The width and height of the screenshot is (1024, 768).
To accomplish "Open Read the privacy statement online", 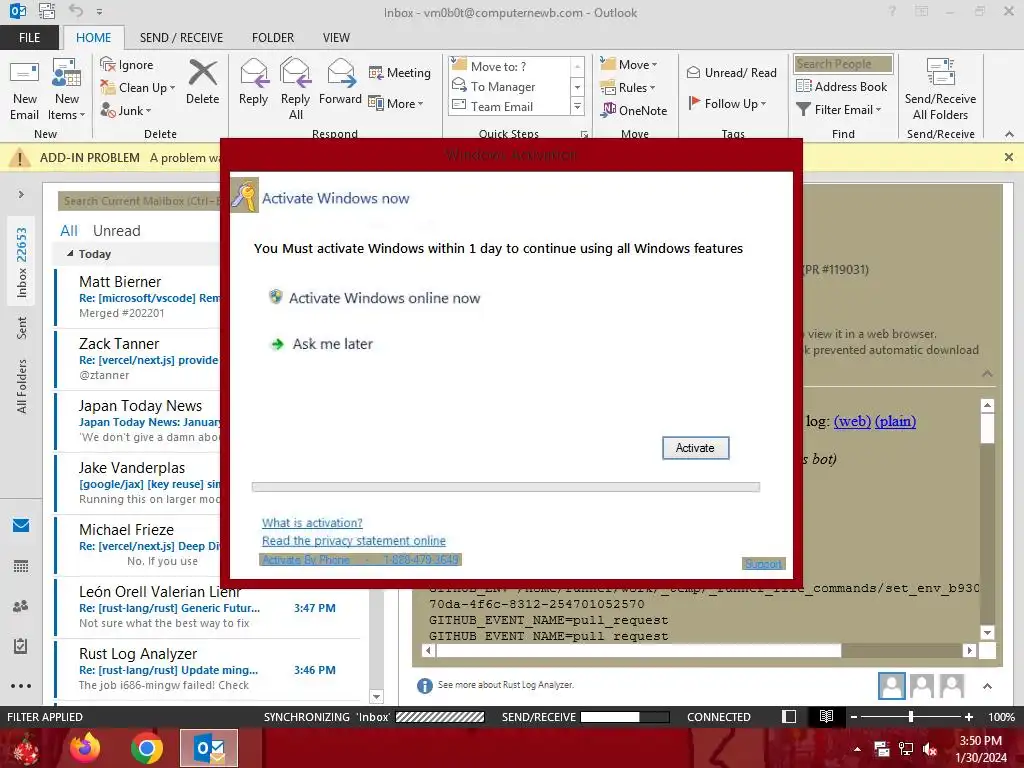I will click(354, 541).
